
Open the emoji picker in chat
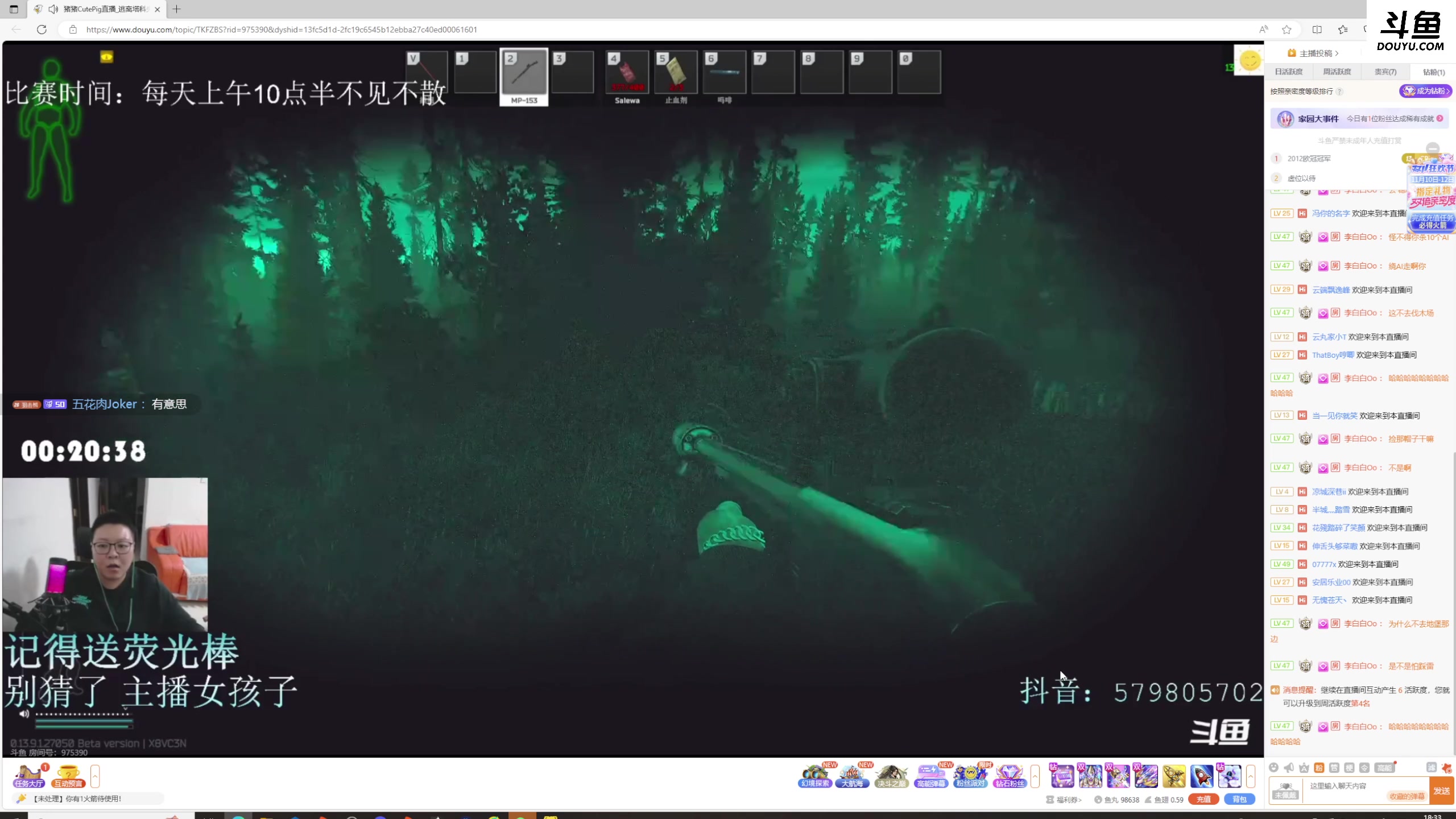click(1273, 767)
